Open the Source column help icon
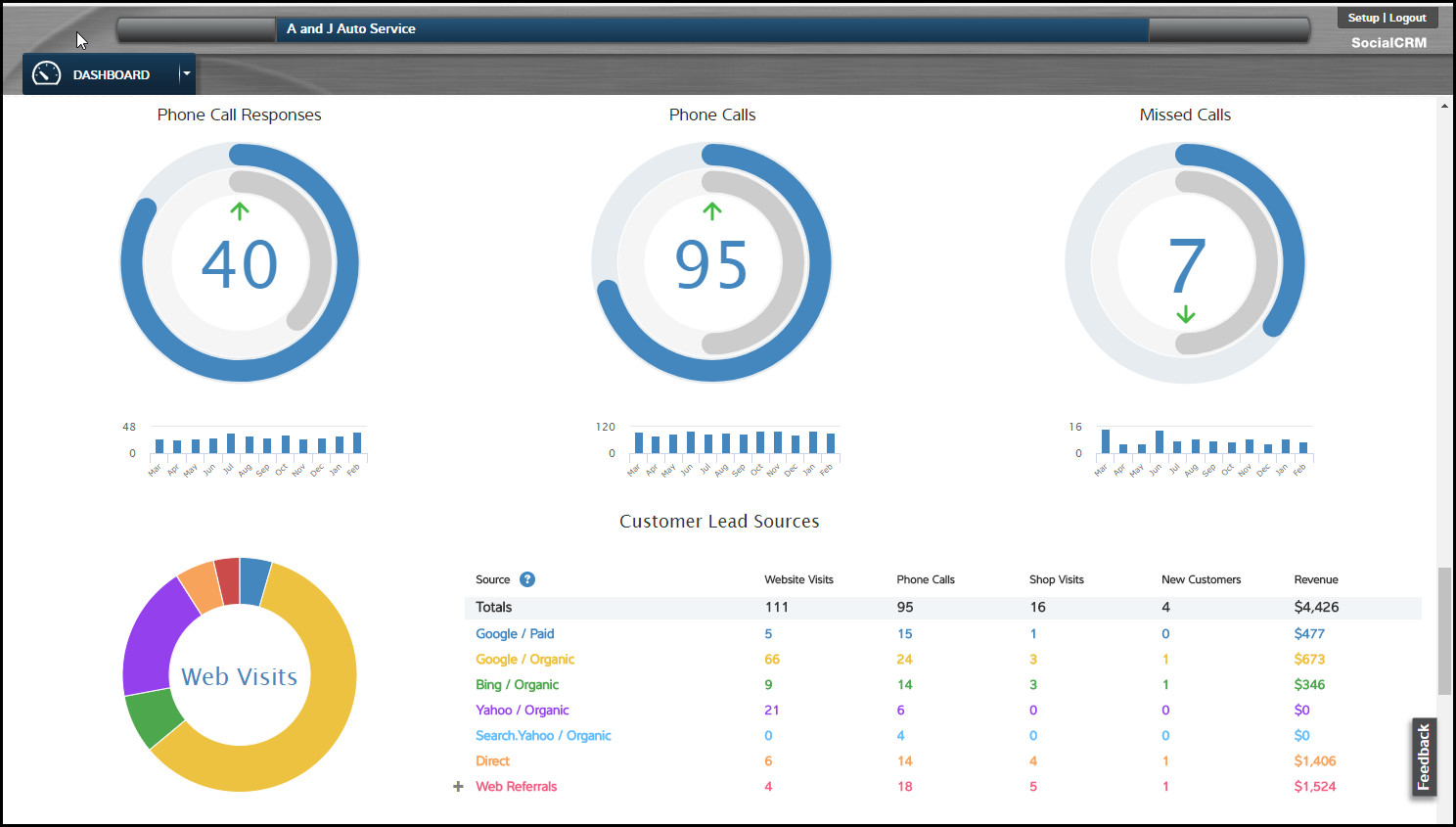Image resolution: width=1456 pixels, height=827 pixels. (529, 579)
